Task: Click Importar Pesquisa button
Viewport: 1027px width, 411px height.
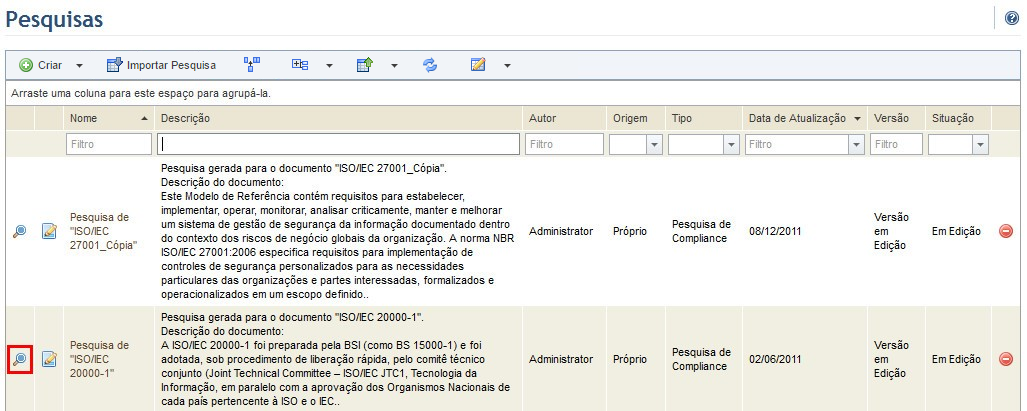Action: 161,65
